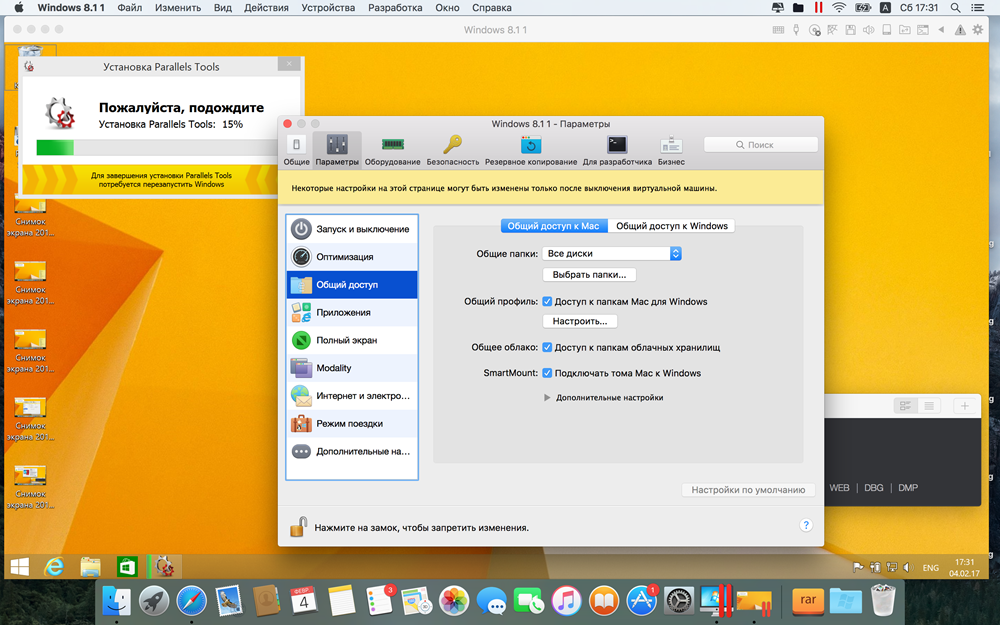Open the Устройства menu
The width and height of the screenshot is (1000, 625).
pos(328,8)
